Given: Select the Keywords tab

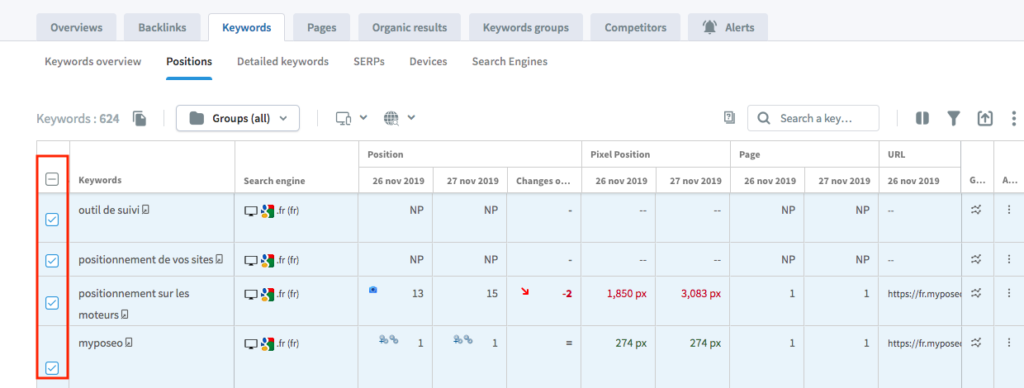Looking at the screenshot, I should tap(246, 27).
